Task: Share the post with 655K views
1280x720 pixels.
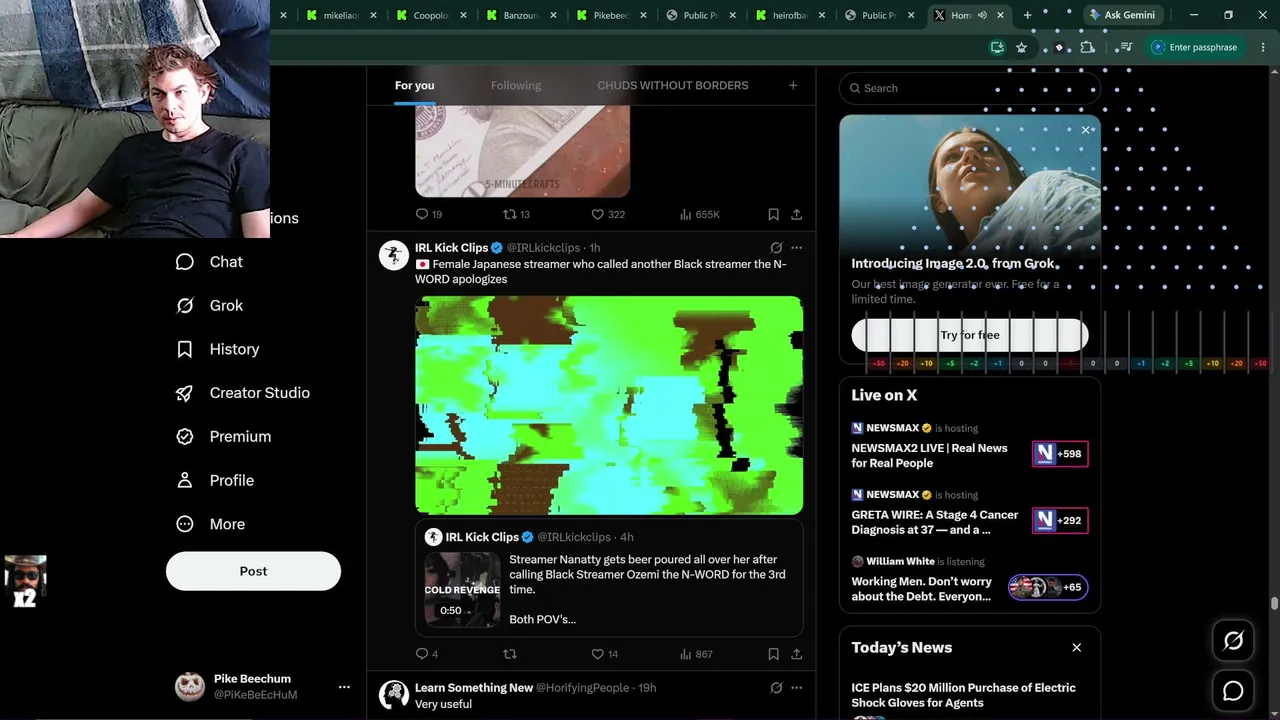Action: (796, 214)
